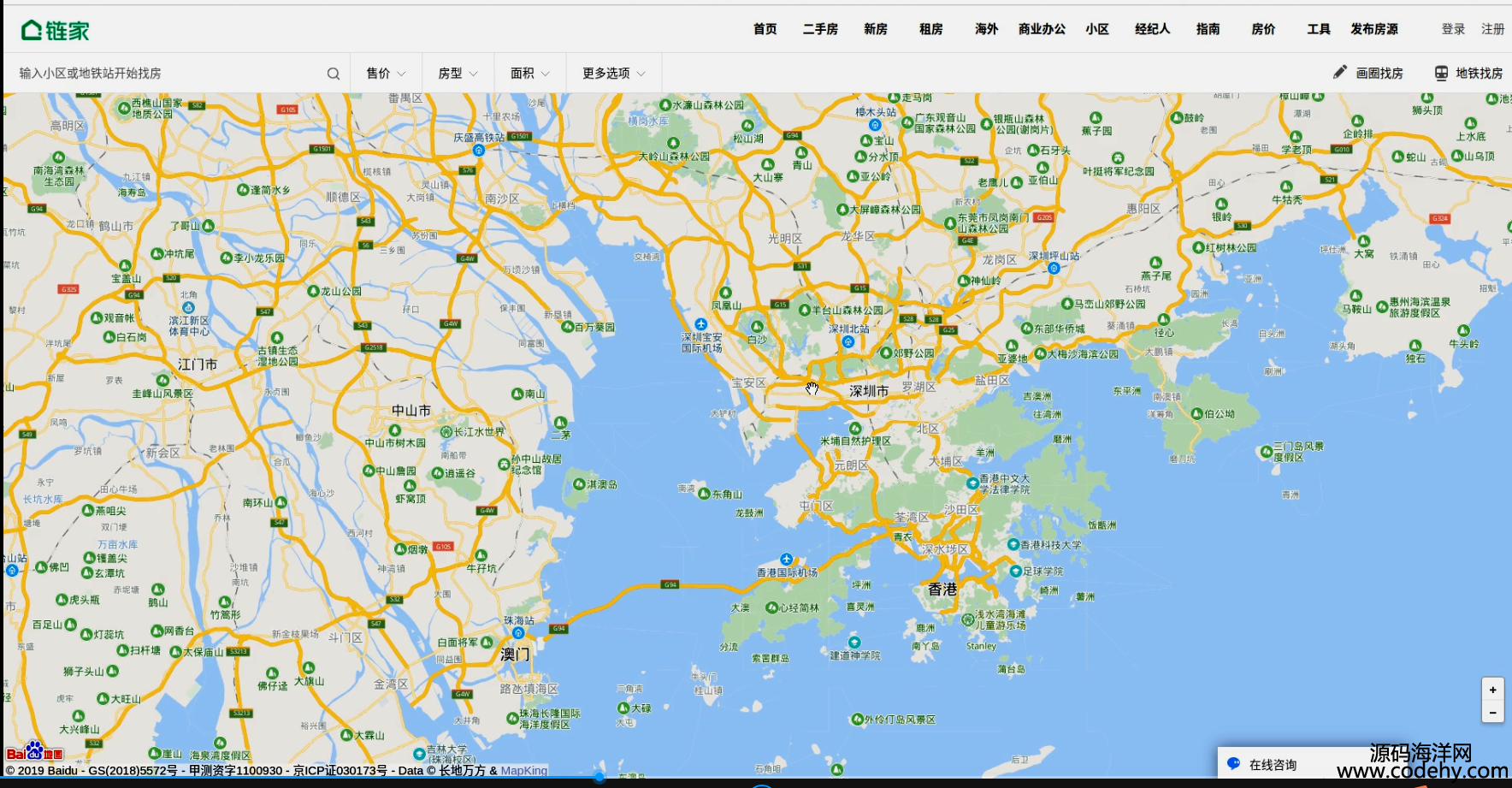Open the 租房 rental menu item

coord(931,29)
